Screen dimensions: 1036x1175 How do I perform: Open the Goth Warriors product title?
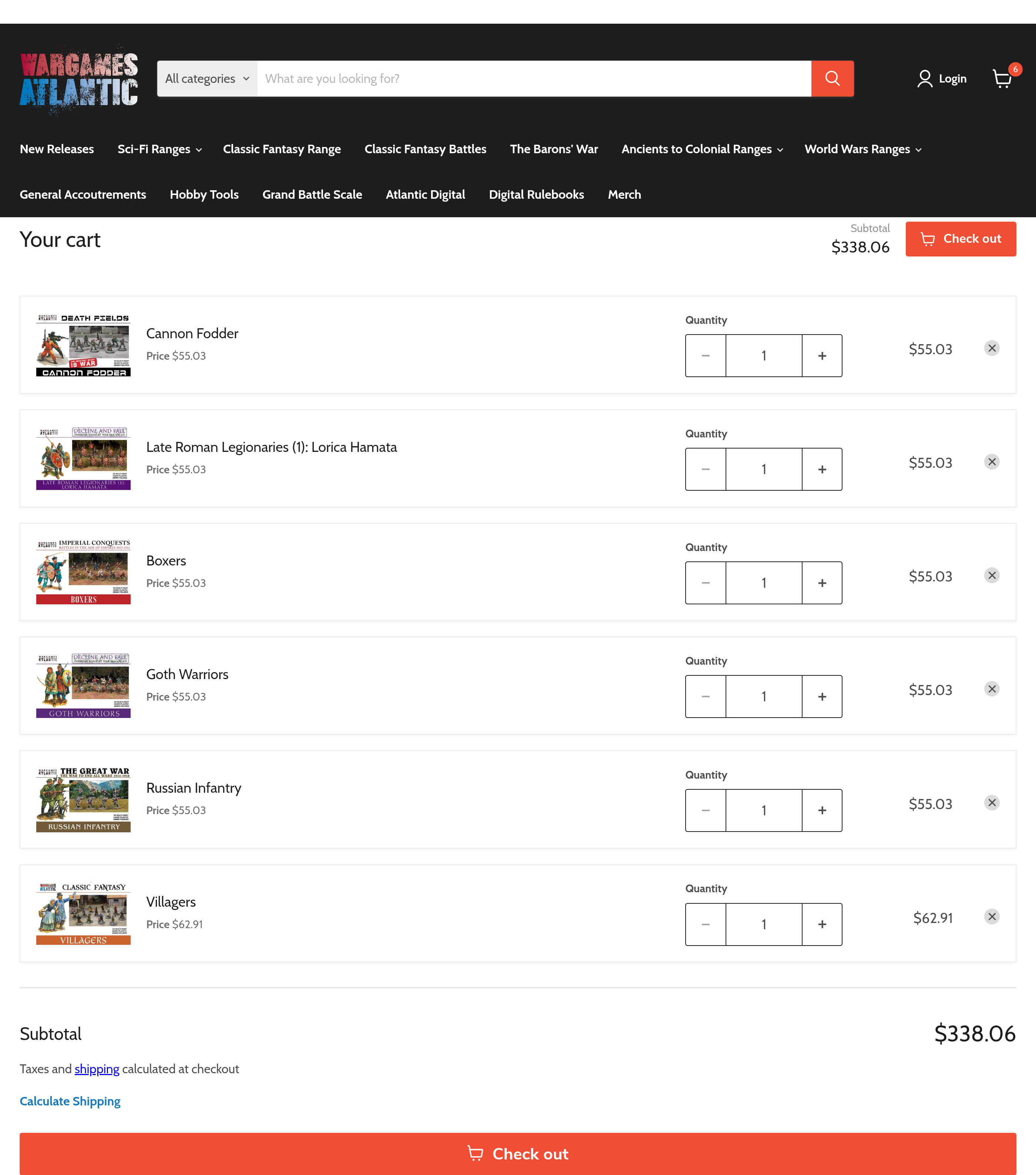click(x=187, y=674)
